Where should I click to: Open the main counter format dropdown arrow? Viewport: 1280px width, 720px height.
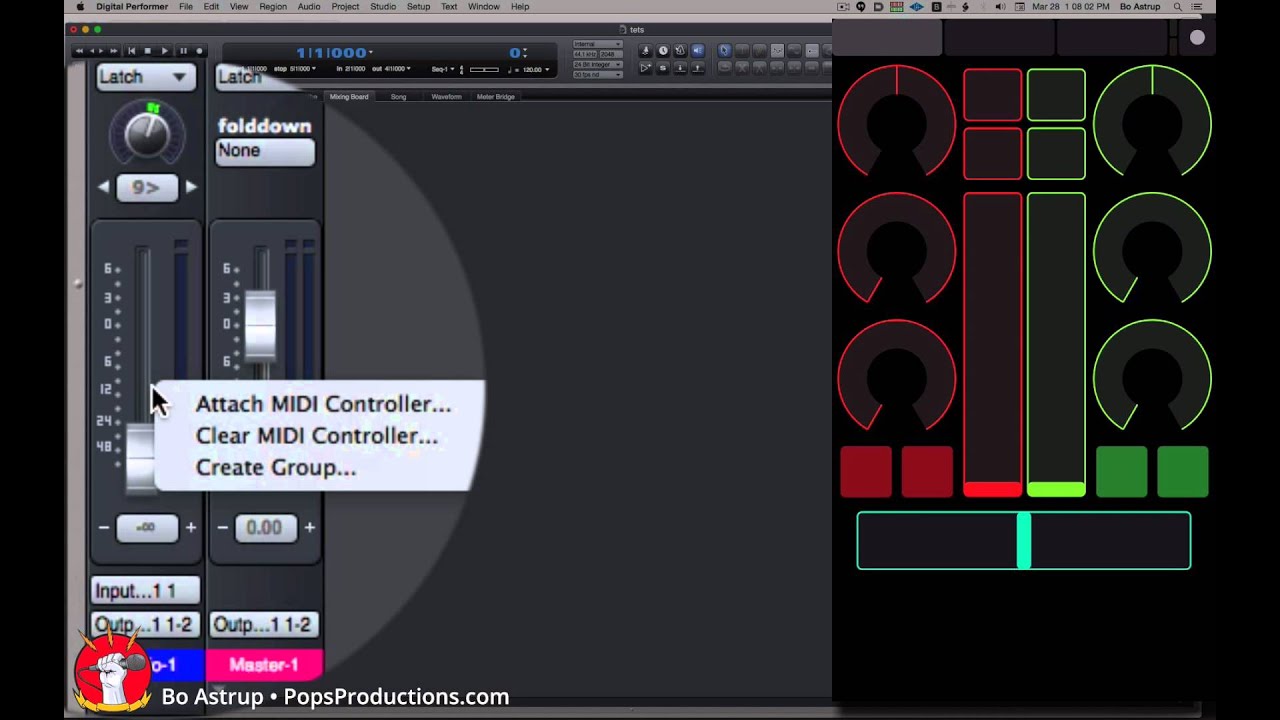click(x=371, y=52)
